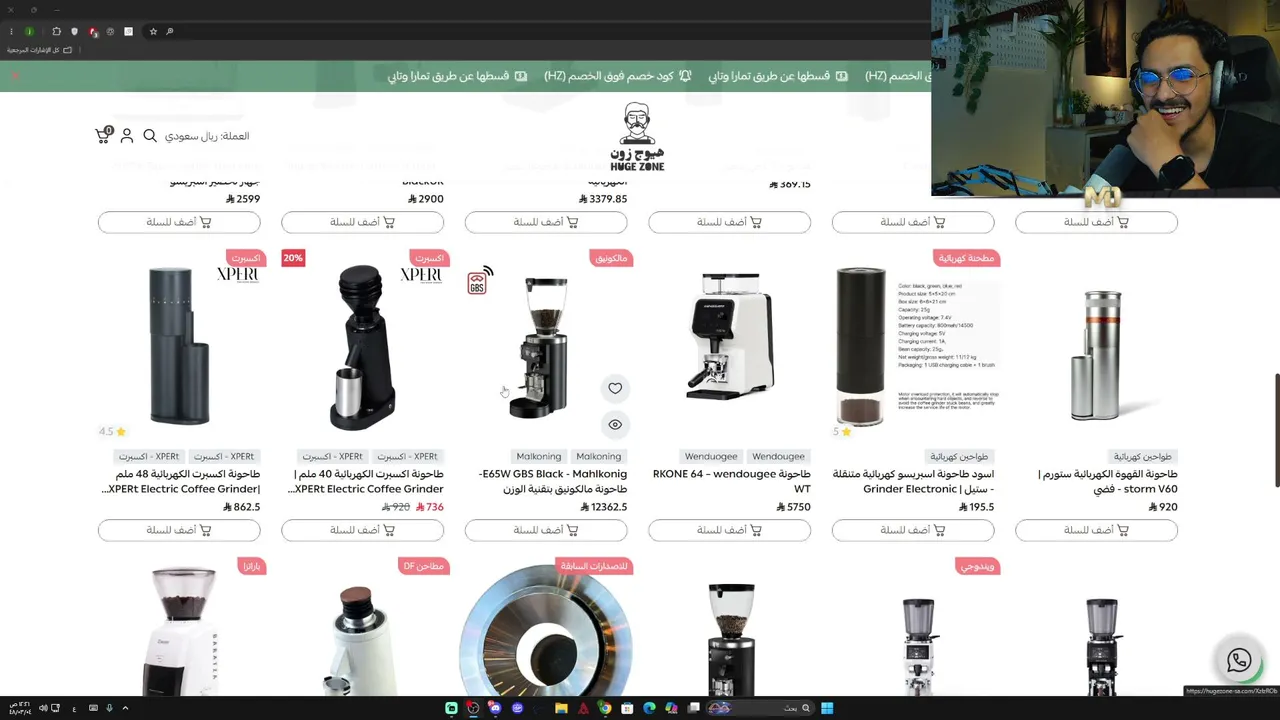Open the browser extensions puzzle icon
This screenshot has height=720, width=1280.
click(56, 32)
